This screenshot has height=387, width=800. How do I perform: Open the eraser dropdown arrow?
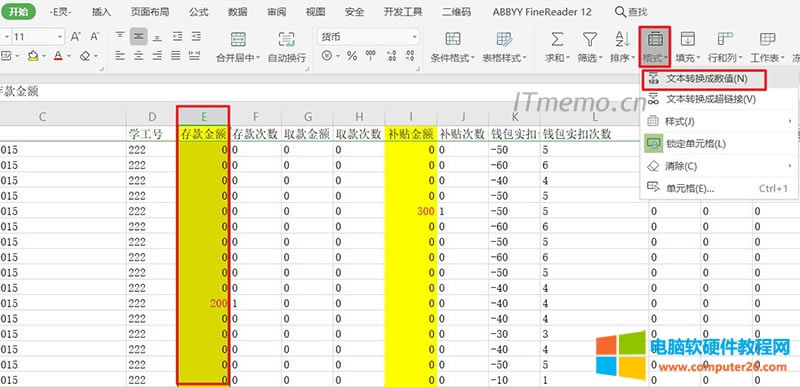click(95, 56)
